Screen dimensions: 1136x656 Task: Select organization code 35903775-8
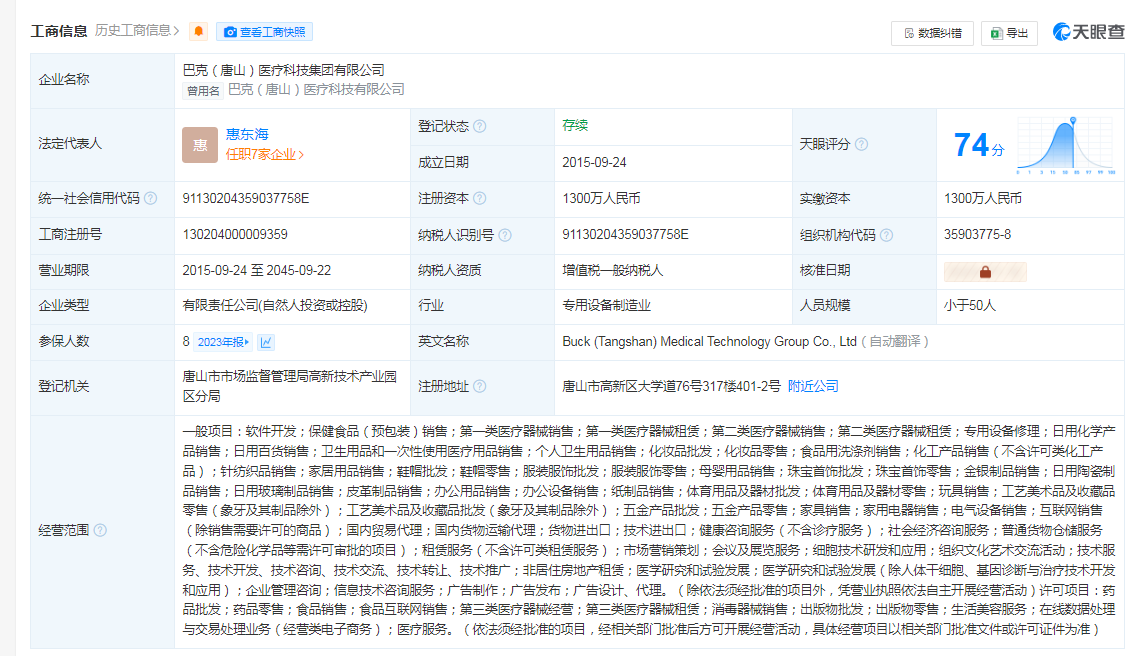tap(977, 234)
